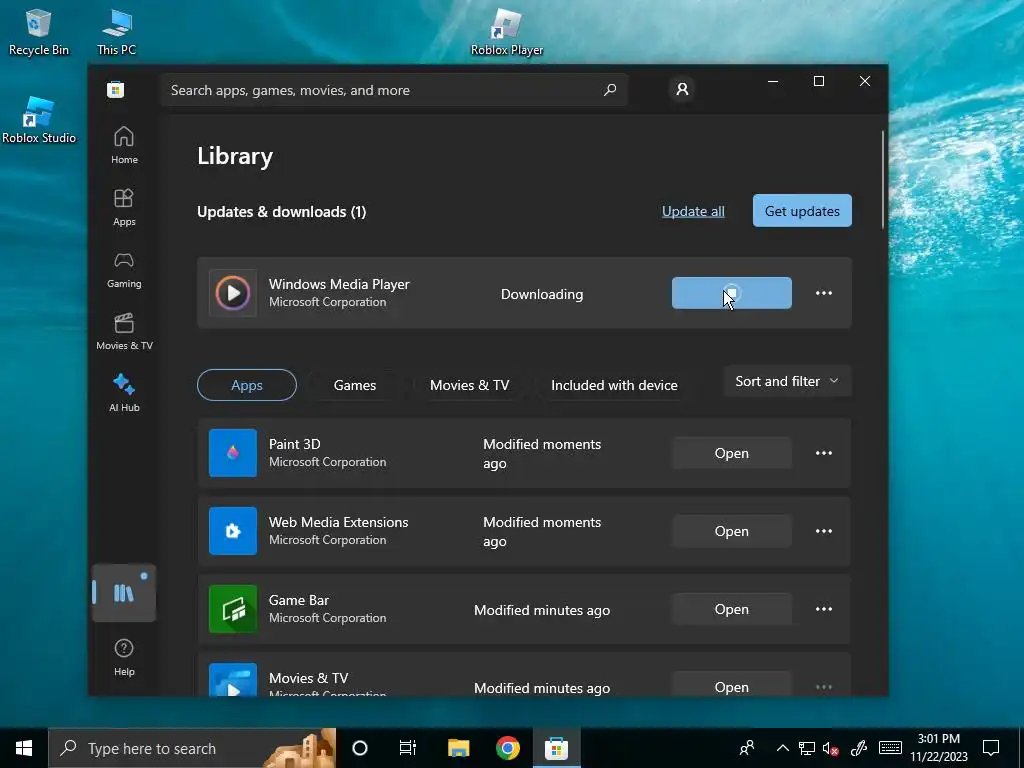This screenshot has height=768, width=1024.
Task: Open more options for Paint 3D
Action: 824,453
